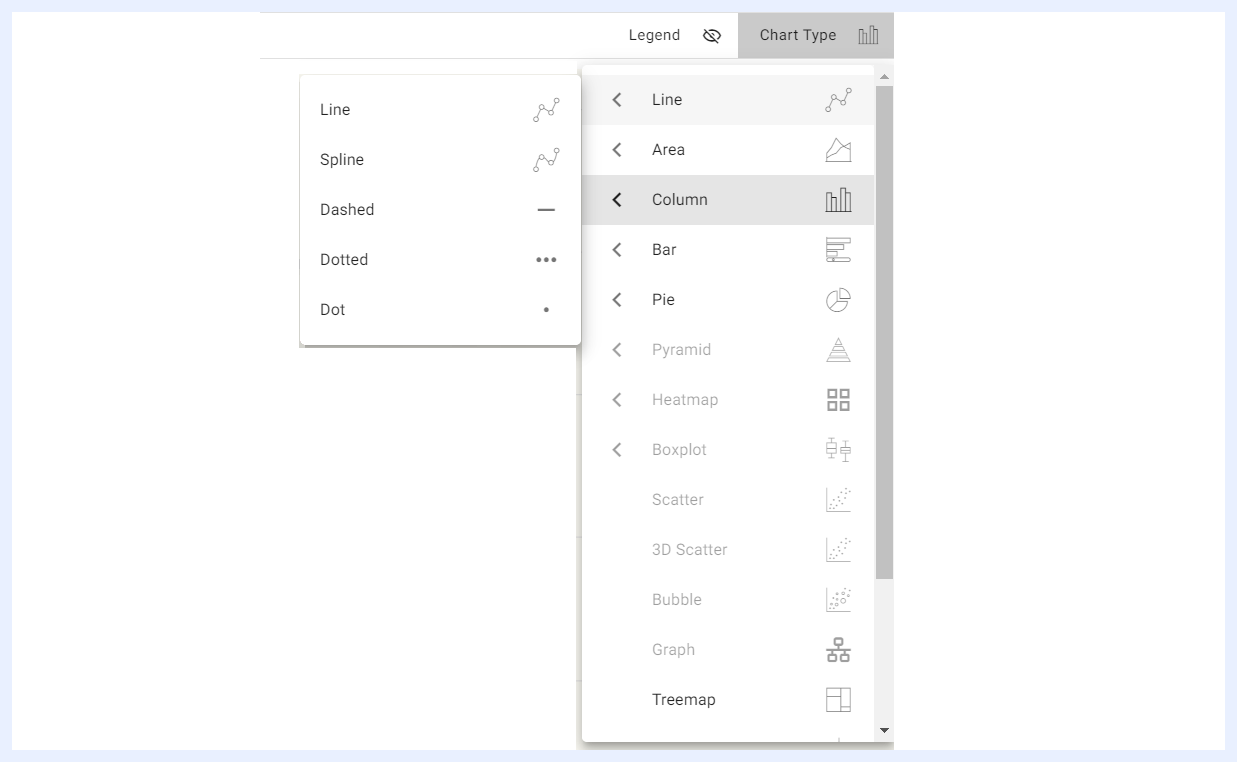The height and width of the screenshot is (762, 1237).
Task: Expand the Column submenu chevron
Action: (617, 200)
